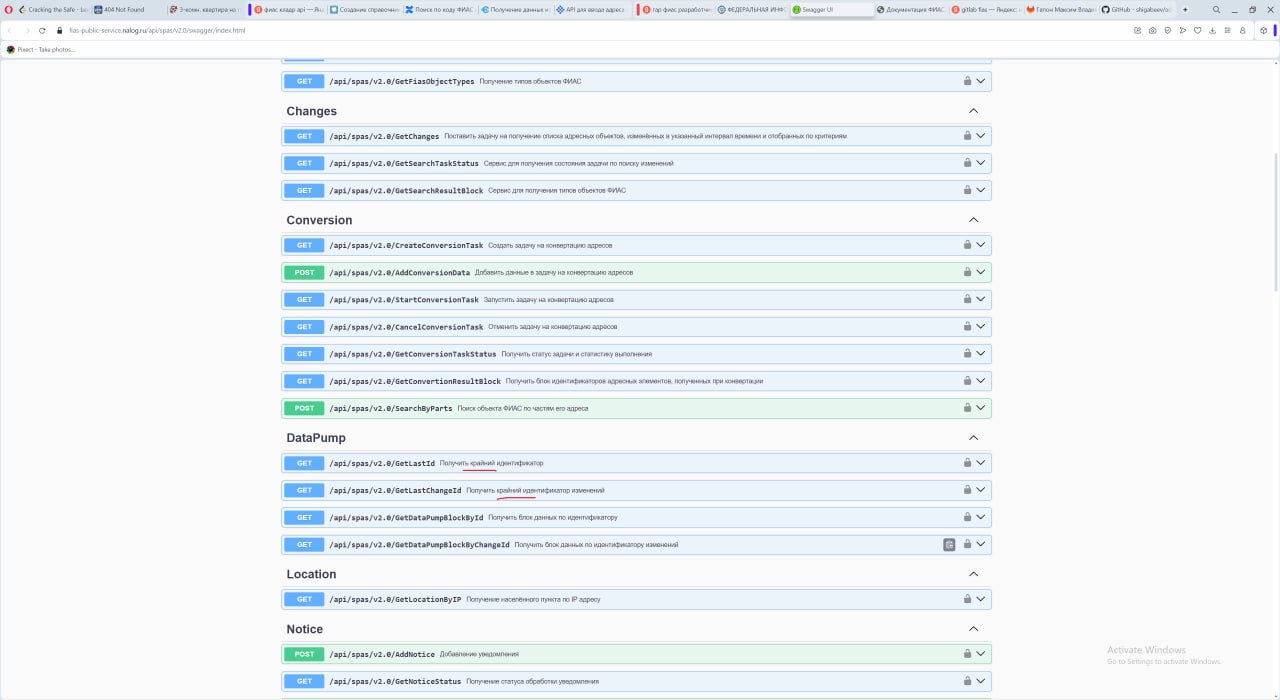The image size is (1280, 700).
Task: Open the browser snapshot camera icon
Action: tap(1152, 30)
